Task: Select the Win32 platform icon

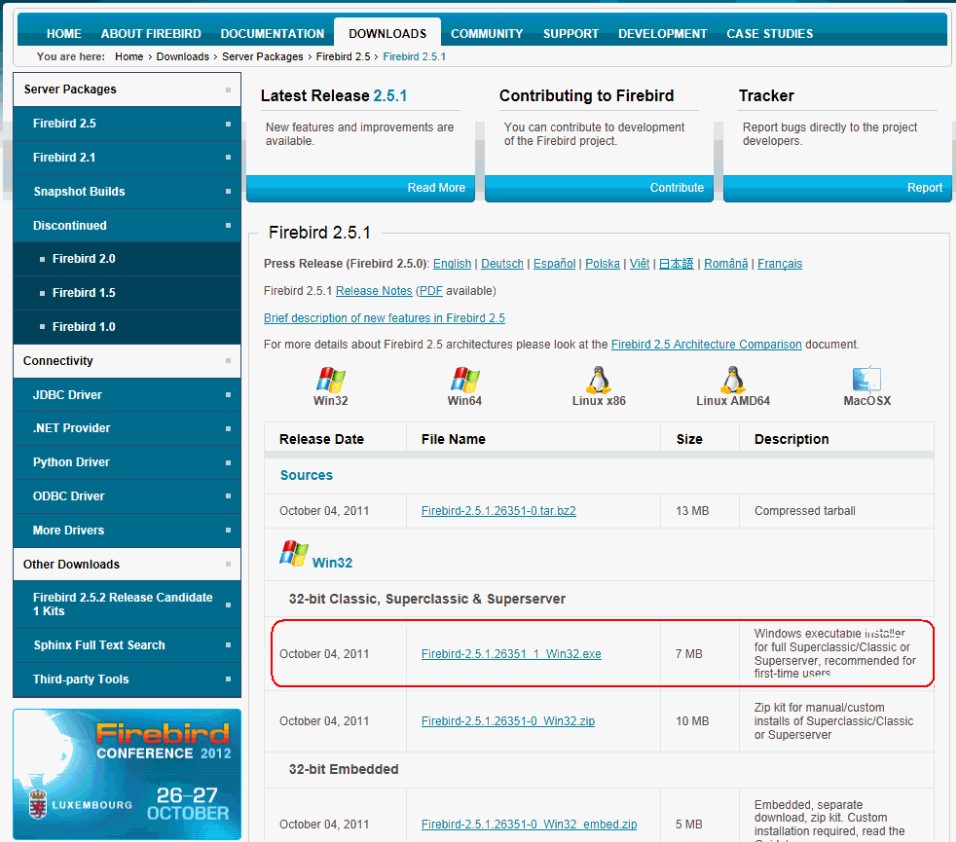Action: tap(330, 379)
